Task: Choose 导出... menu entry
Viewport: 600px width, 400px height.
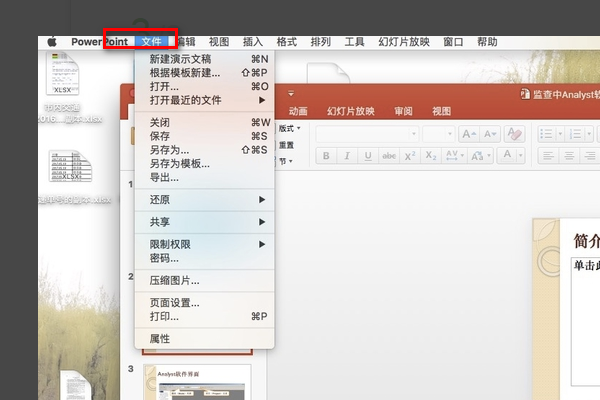Action: pyautogui.click(x=205, y=178)
